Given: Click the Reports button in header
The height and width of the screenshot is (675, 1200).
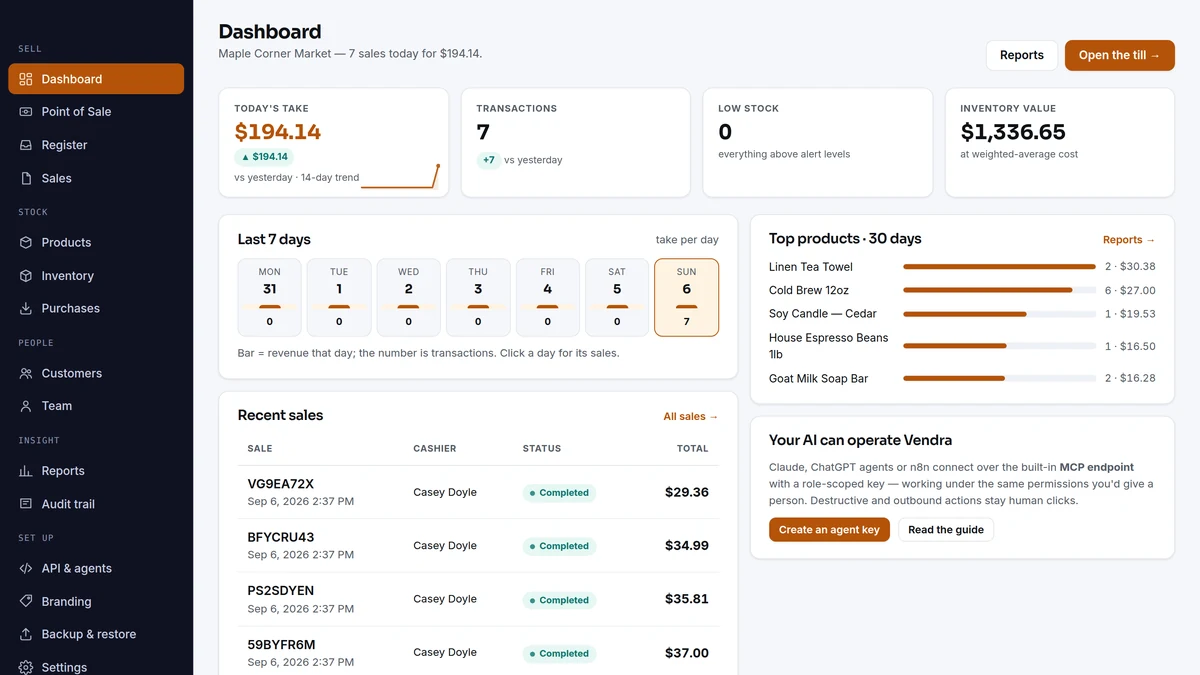Looking at the screenshot, I should (x=1021, y=55).
